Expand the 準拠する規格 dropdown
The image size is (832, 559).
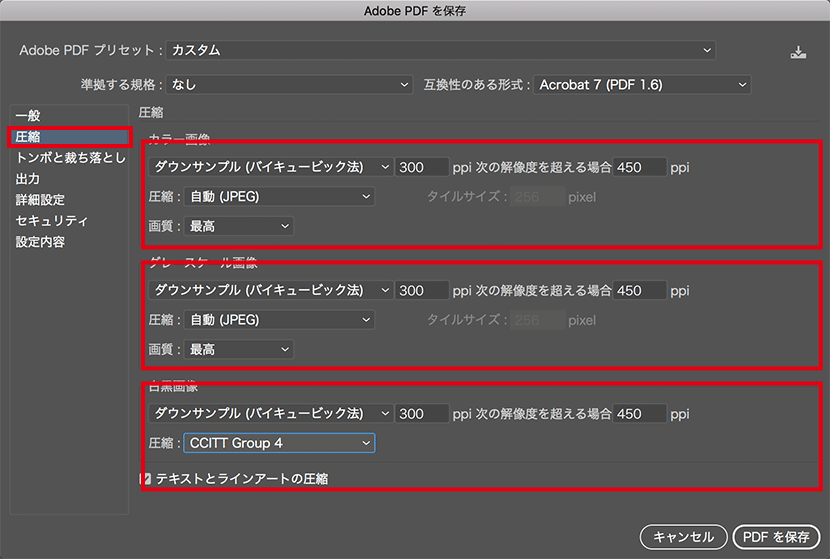coord(289,85)
